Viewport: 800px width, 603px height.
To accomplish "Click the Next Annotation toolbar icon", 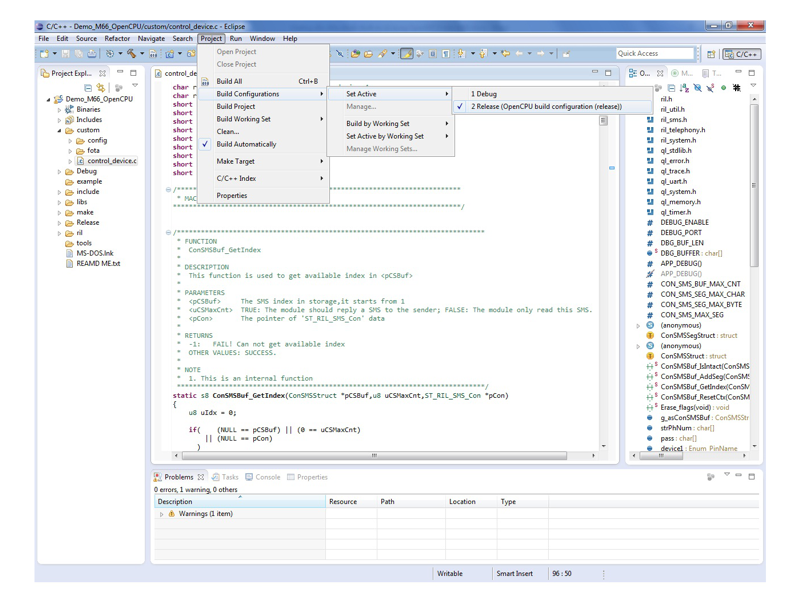I will pyautogui.click(x=461, y=54).
